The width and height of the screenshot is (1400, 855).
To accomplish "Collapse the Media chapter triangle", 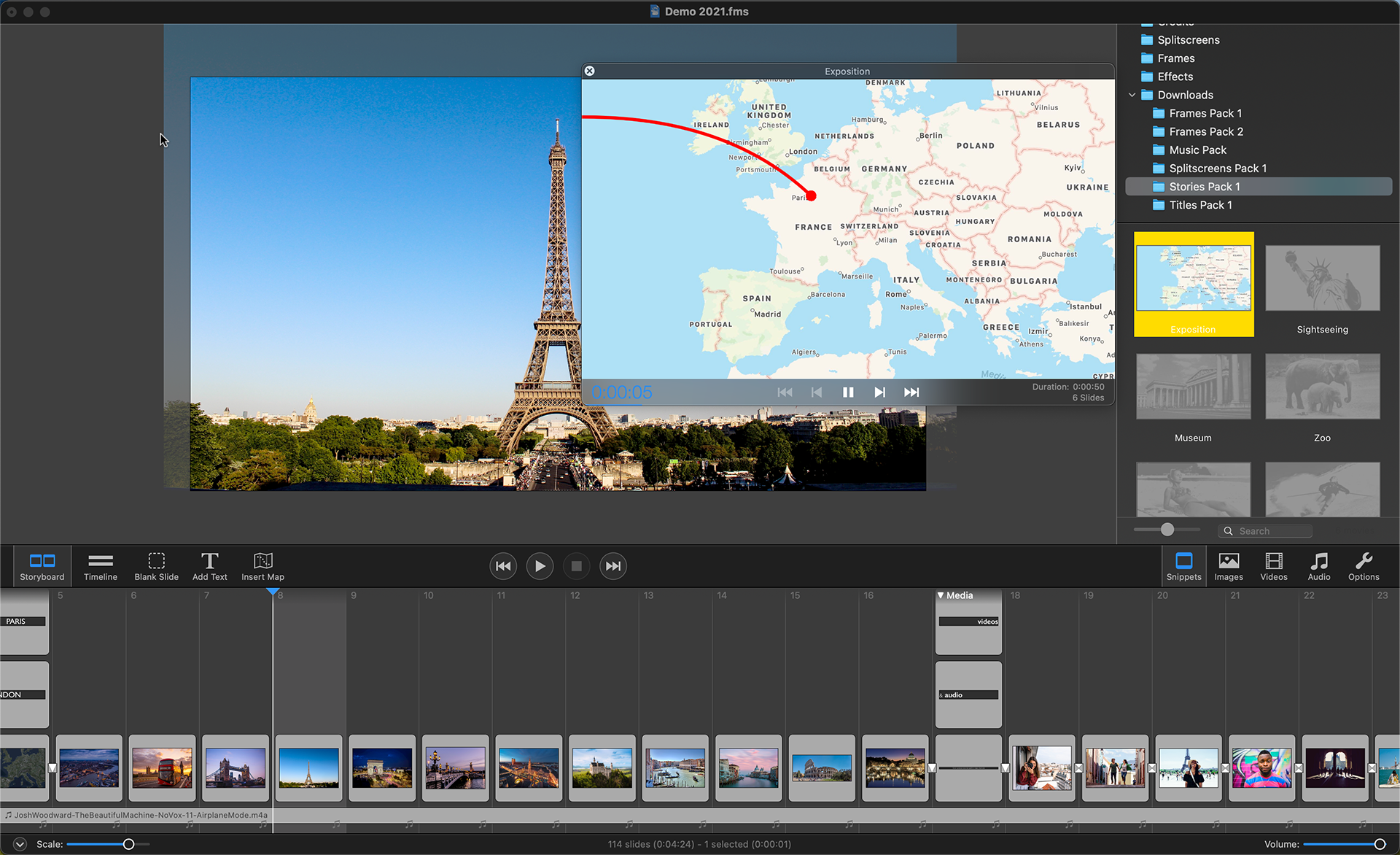I will pos(941,595).
